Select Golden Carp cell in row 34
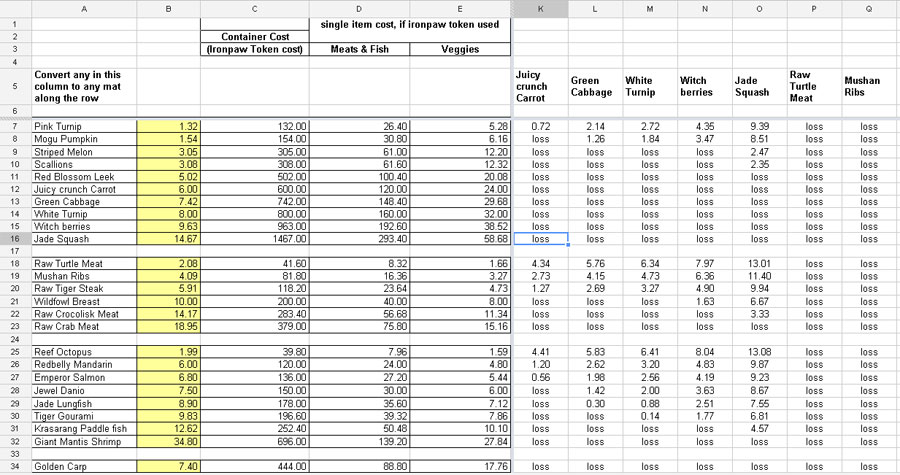 click(x=84, y=466)
